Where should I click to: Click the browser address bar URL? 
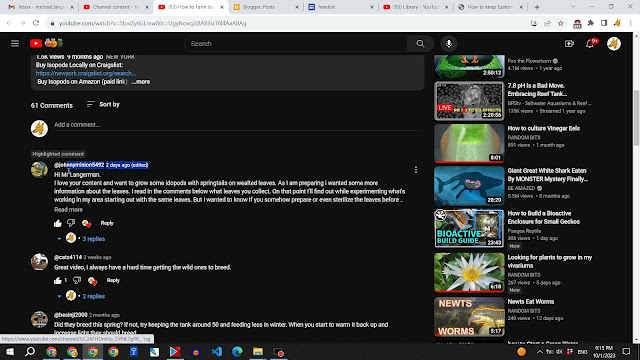pyautogui.click(x=153, y=23)
